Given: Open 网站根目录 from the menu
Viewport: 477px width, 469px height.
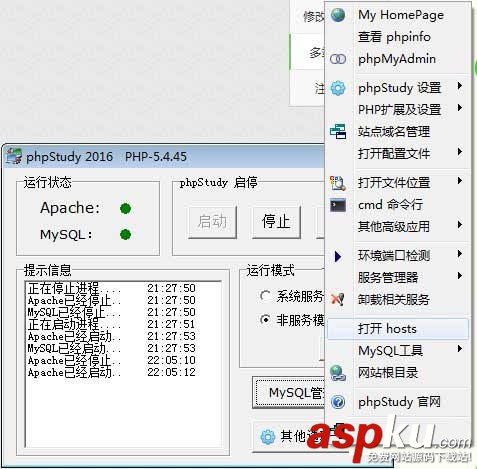Looking at the screenshot, I should tap(398, 373).
